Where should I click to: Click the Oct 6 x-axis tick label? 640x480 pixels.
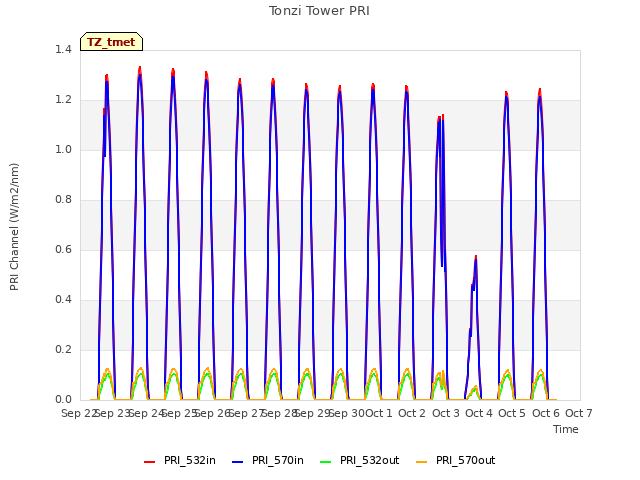(x=546, y=413)
